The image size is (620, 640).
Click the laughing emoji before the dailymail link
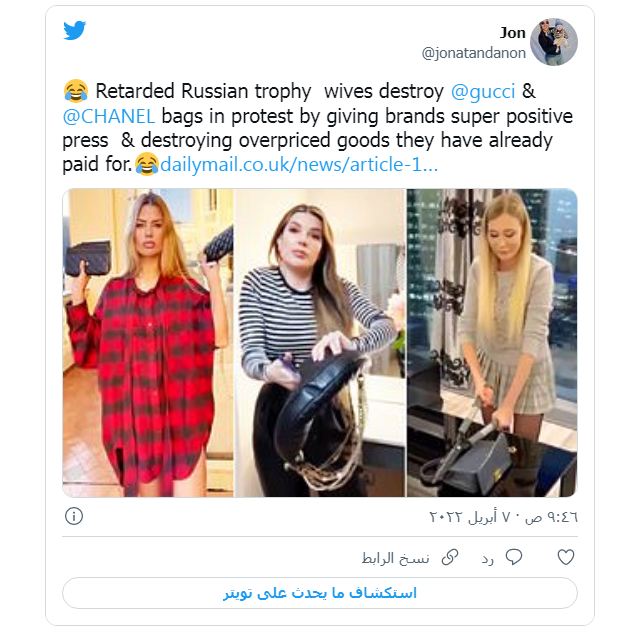pos(147,164)
